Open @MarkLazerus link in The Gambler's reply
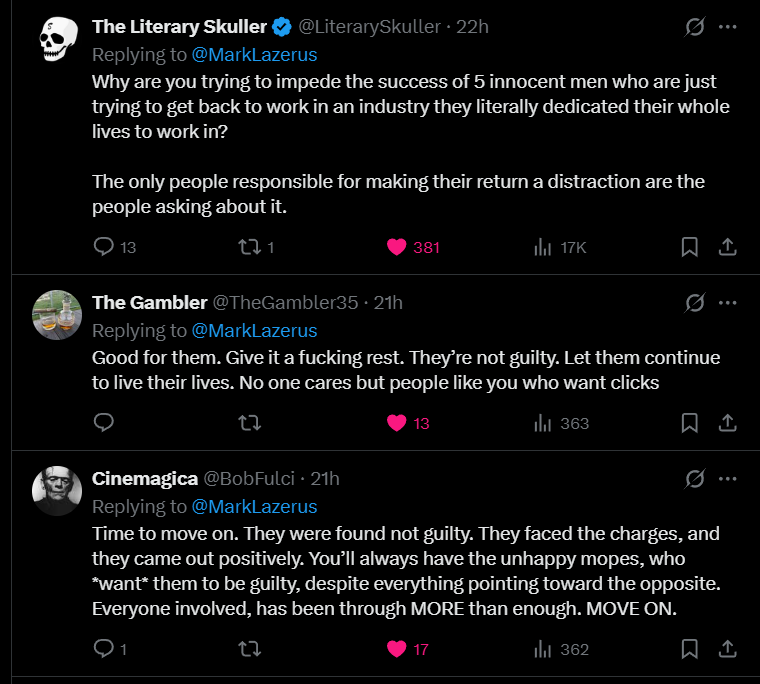 click(254, 330)
